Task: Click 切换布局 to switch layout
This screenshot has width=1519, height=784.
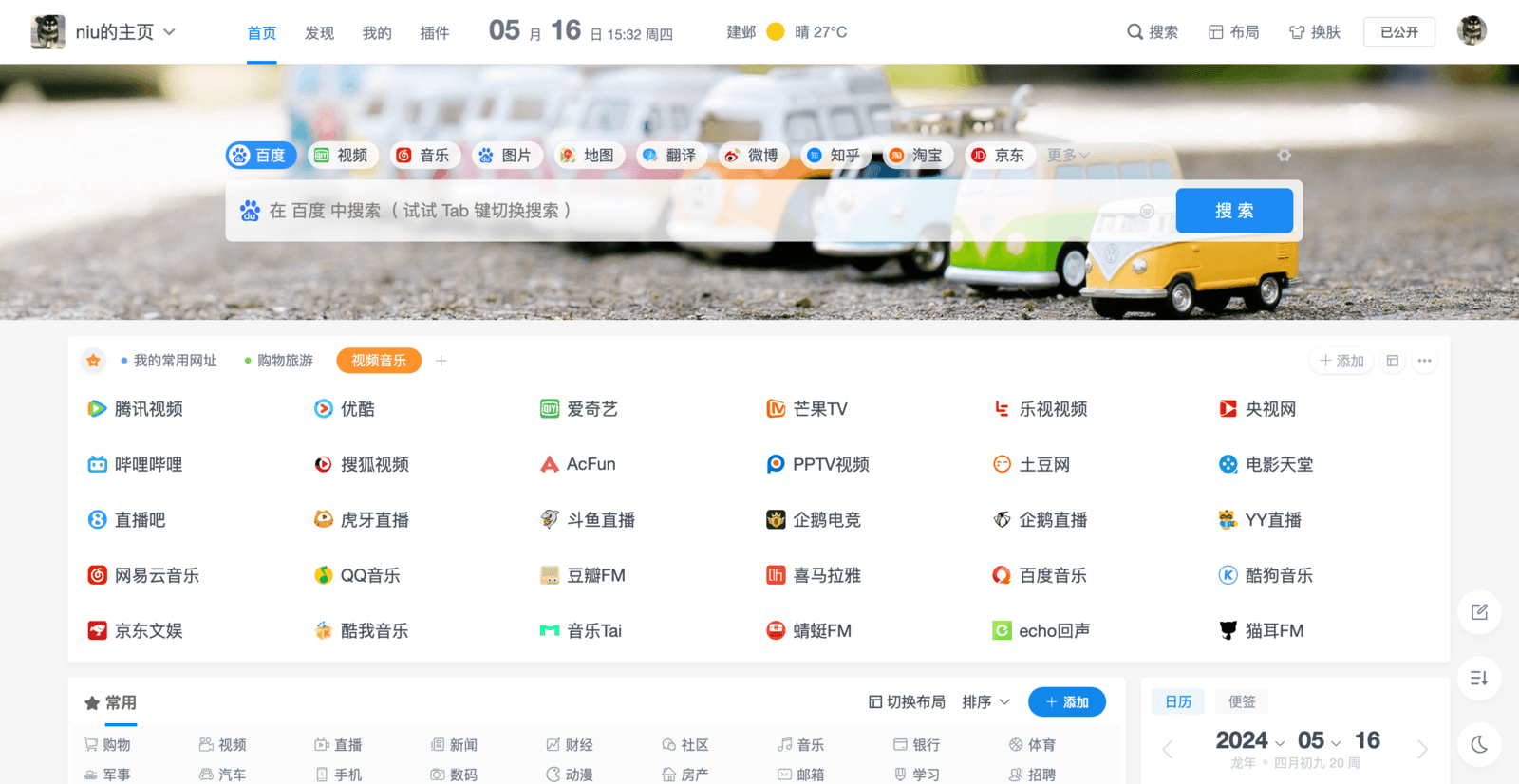Action: coord(907,702)
